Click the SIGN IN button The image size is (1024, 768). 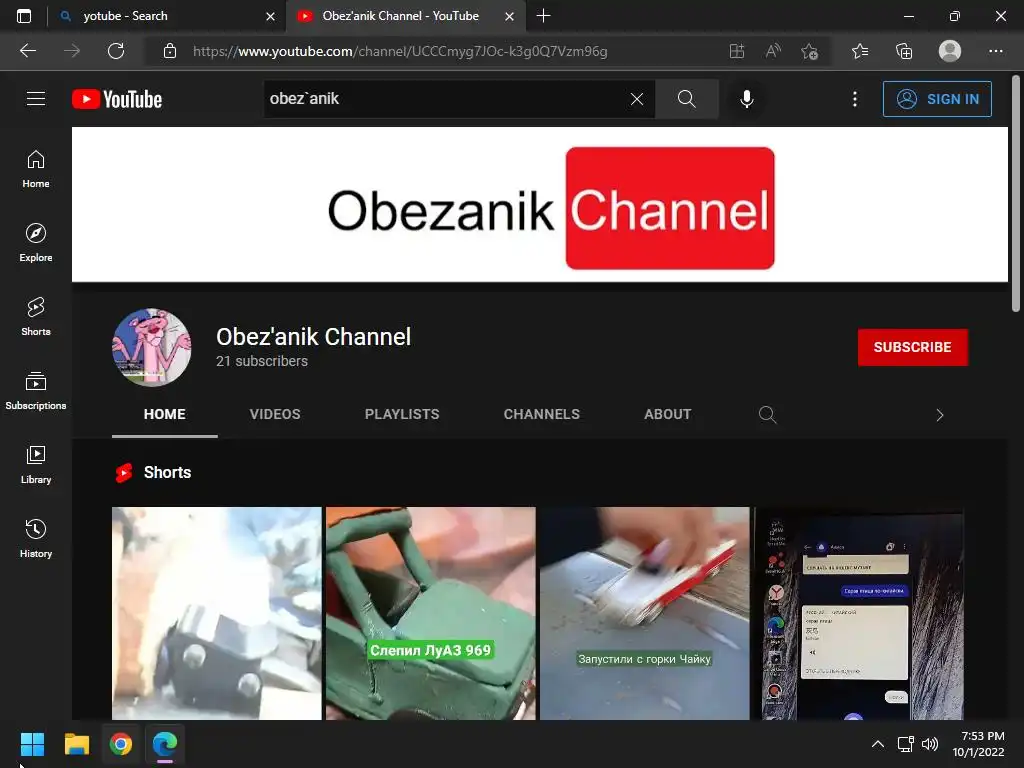937,99
